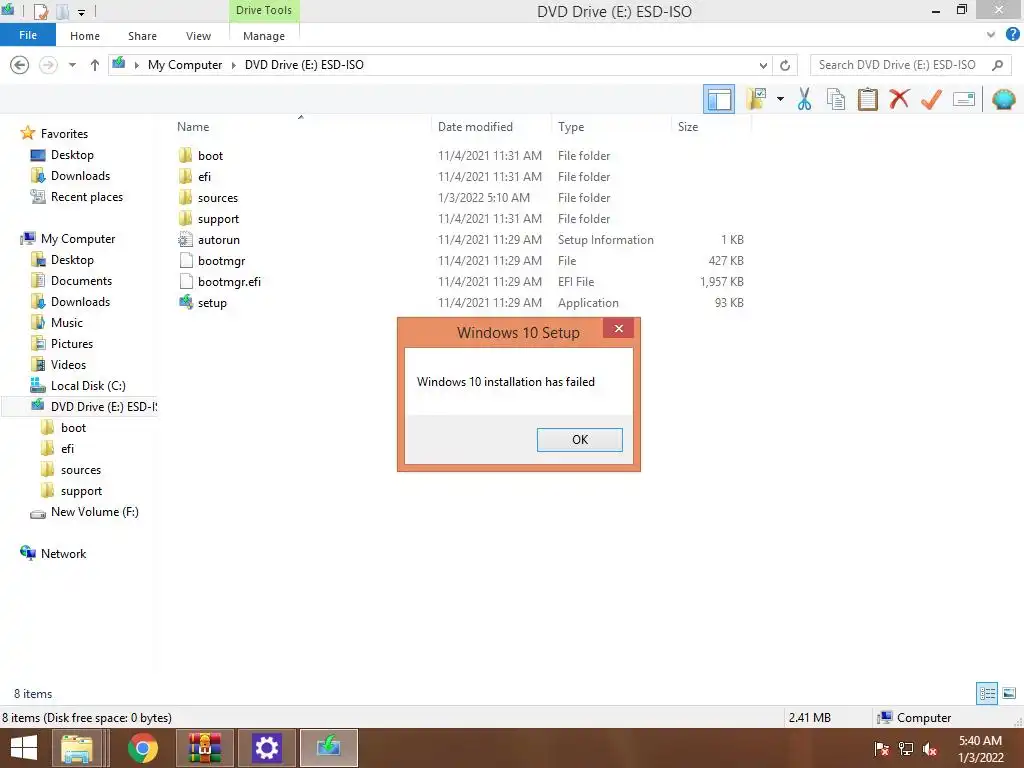1024x768 pixels.
Task: Open recent locations dropdown arrow
Action: pyautogui.click(x=72, y=65)
